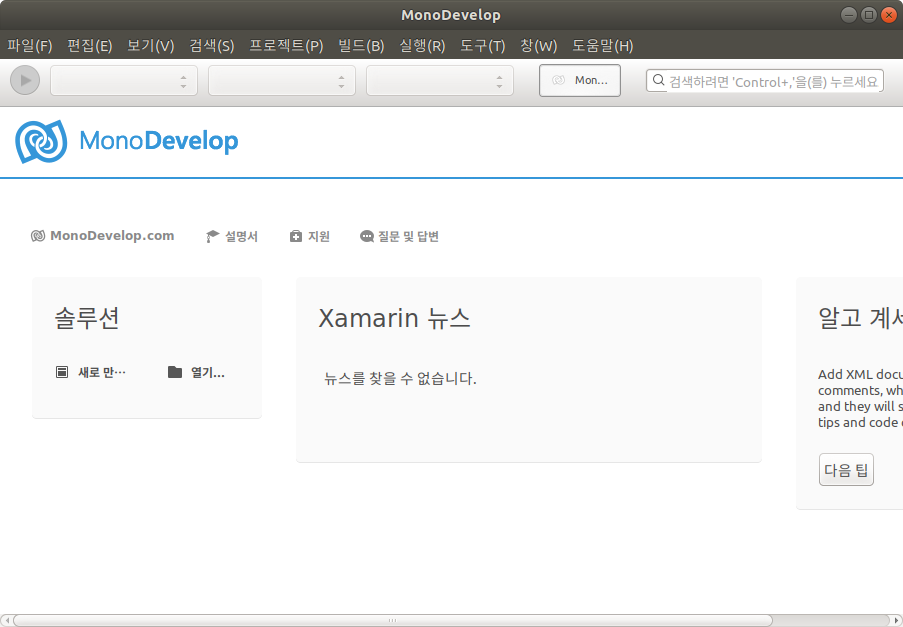Click the horizontal scrollbar thumb
The image size is (903, 627).
coord(392,620)
